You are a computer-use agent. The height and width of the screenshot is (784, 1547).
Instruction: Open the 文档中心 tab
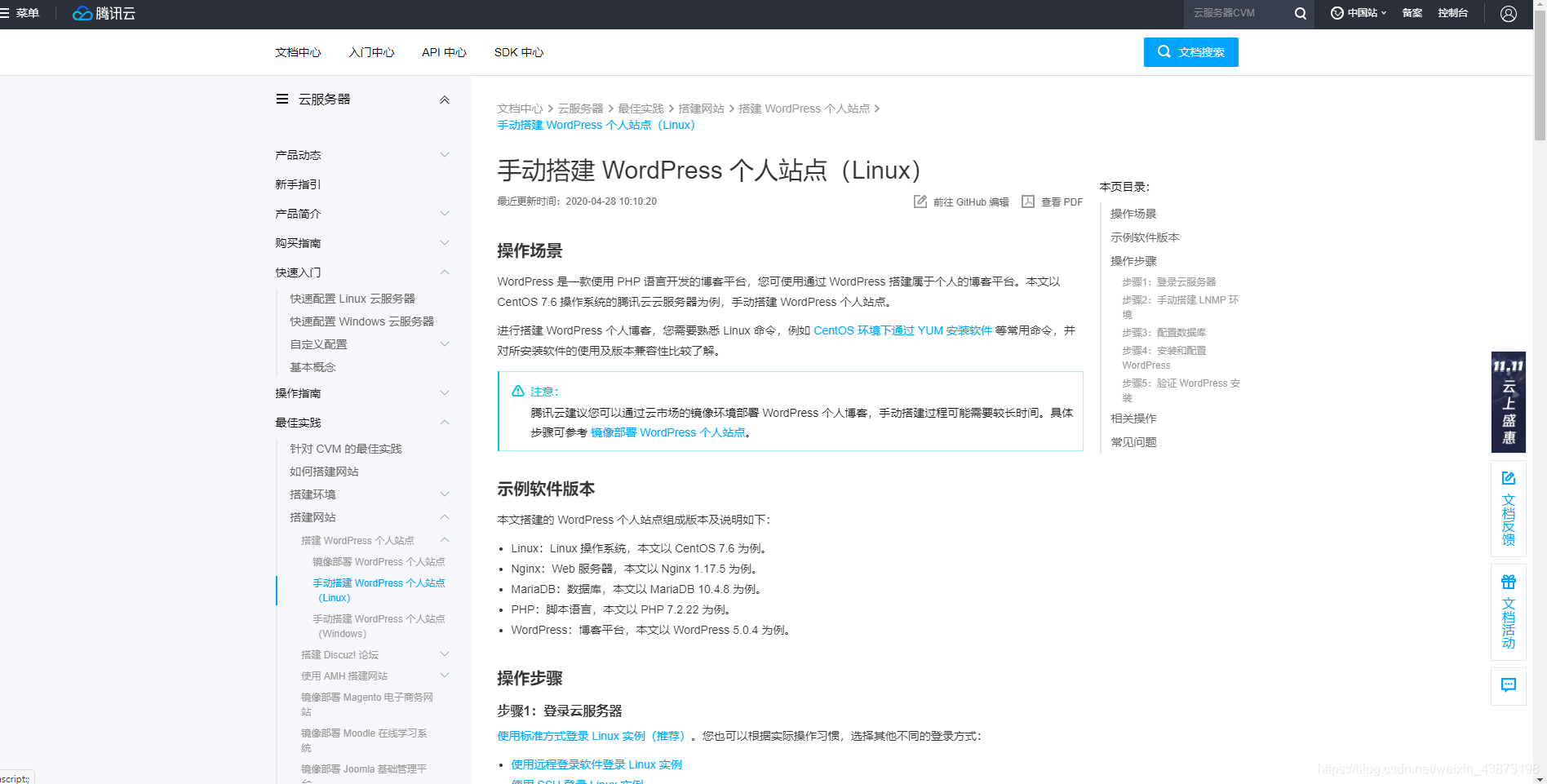coord(298,52)
